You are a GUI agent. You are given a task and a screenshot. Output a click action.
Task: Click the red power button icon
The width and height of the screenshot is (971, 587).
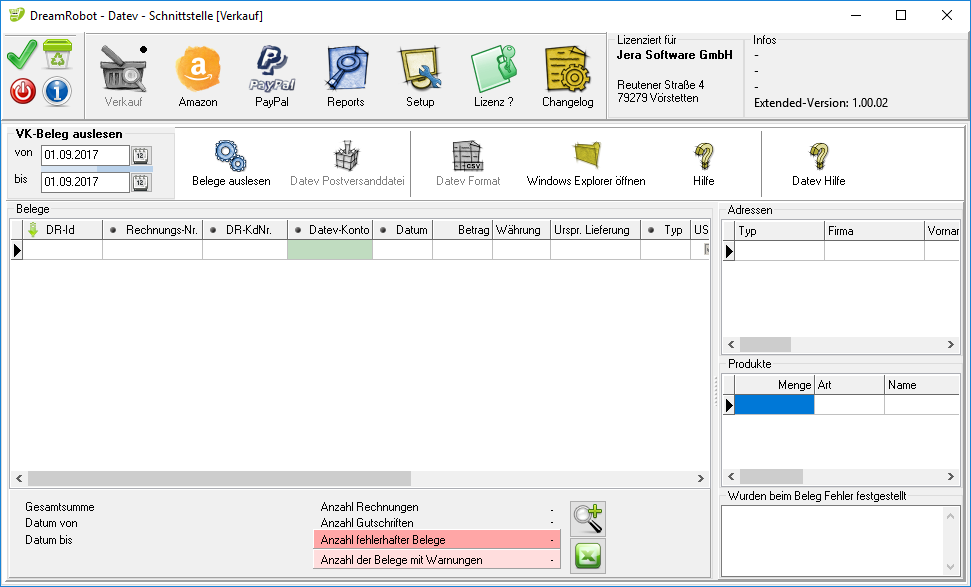pyautogui.click(x=23, y=91)
